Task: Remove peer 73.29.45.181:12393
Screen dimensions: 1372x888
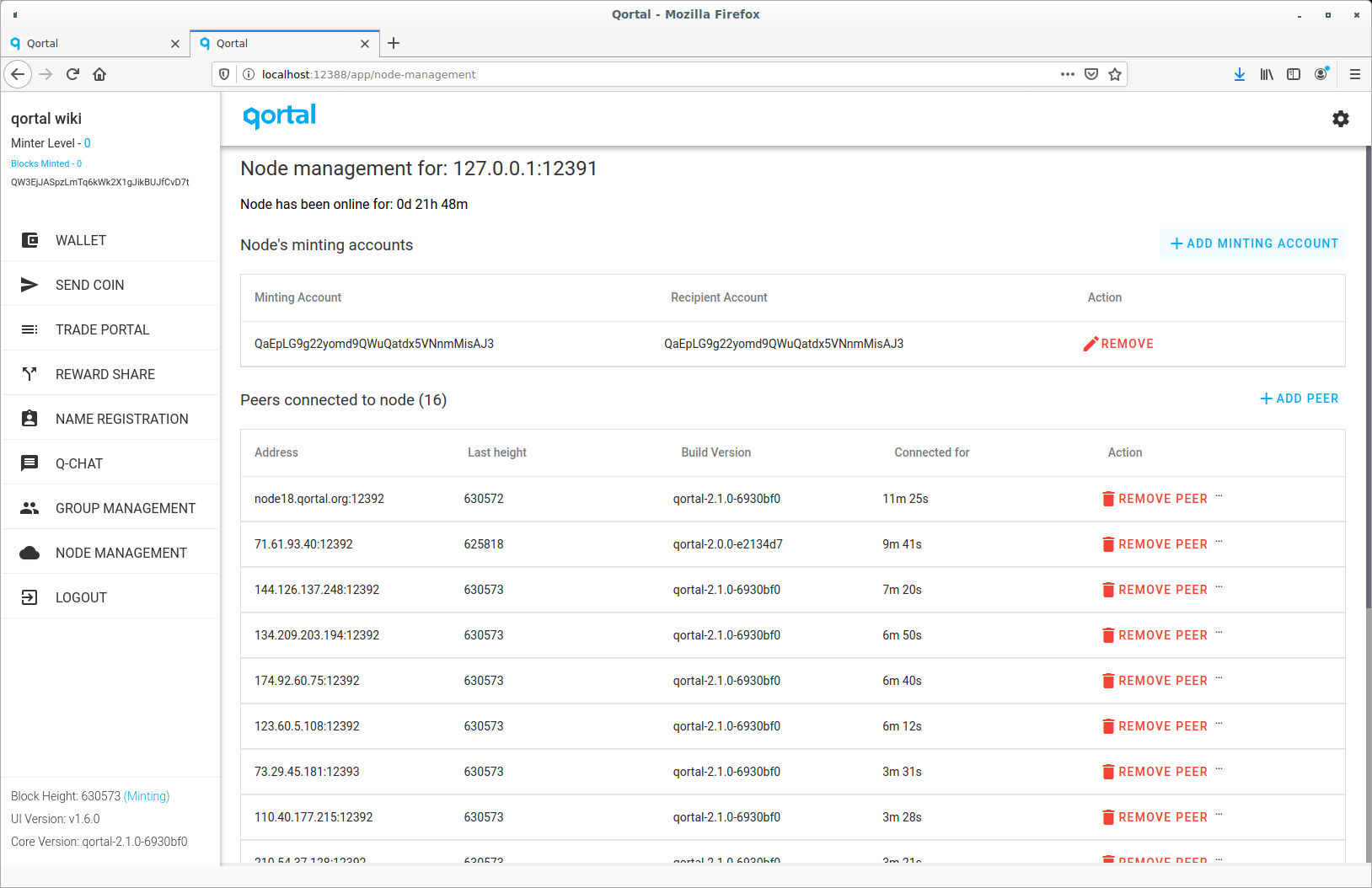Action: click(1155, 772)
